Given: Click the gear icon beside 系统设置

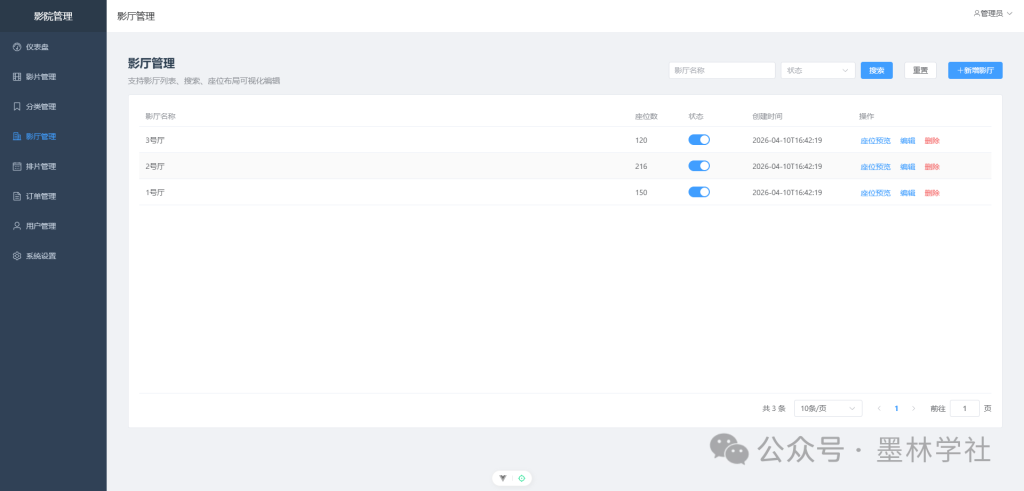Looking at the screenshot, I should (x=17, y=256).
